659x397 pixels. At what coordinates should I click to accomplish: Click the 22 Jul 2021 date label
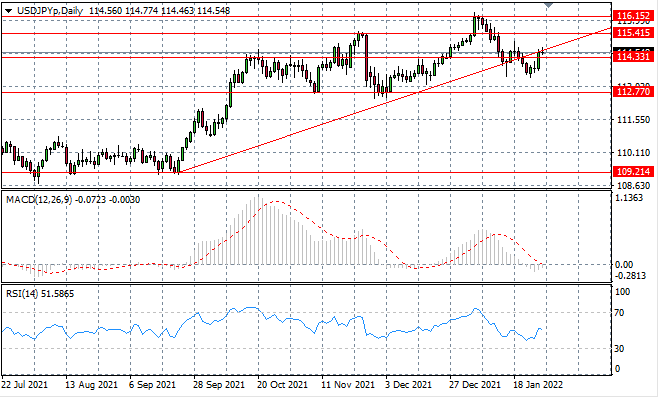(25, 385)
